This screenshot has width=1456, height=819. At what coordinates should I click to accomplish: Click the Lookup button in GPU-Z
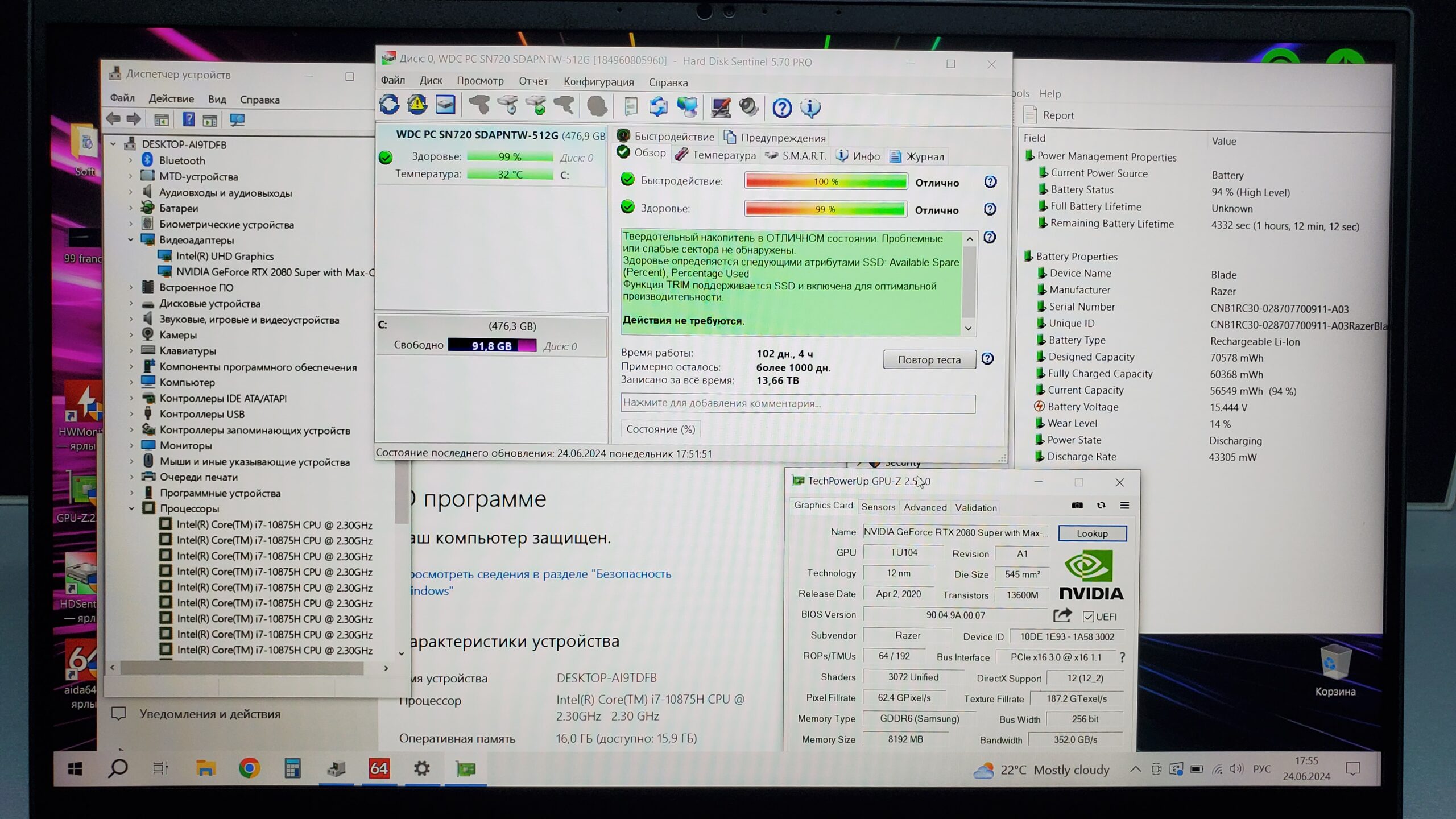pyautogui.click(x=1091, y=533)
